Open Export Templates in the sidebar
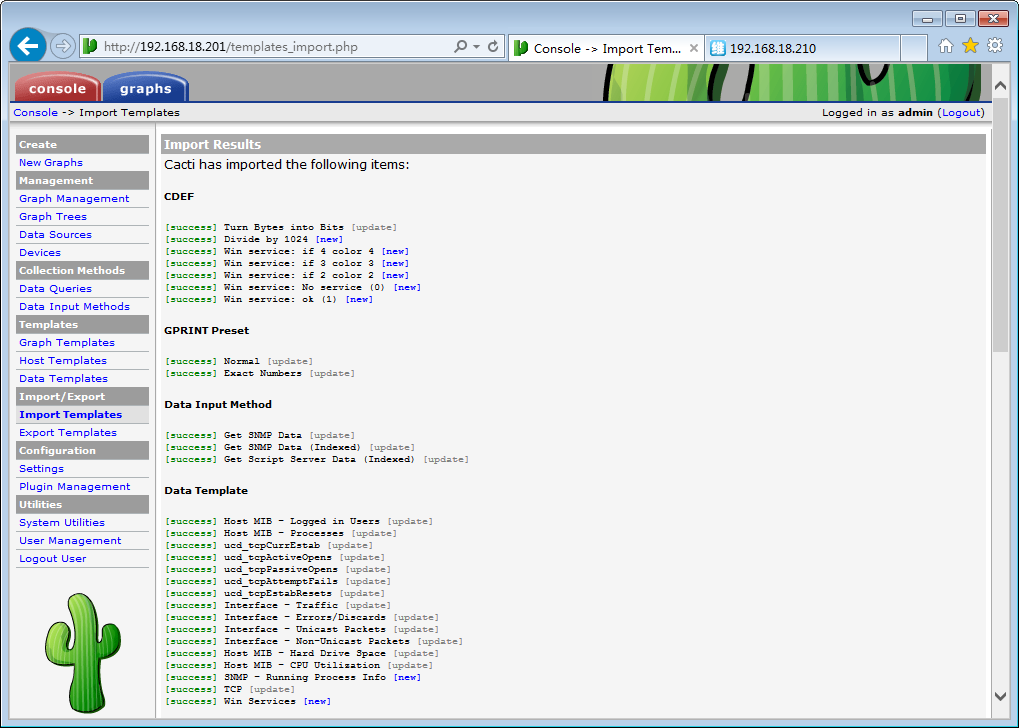Viewport: 1019px width, 728px height. point(68,432)
